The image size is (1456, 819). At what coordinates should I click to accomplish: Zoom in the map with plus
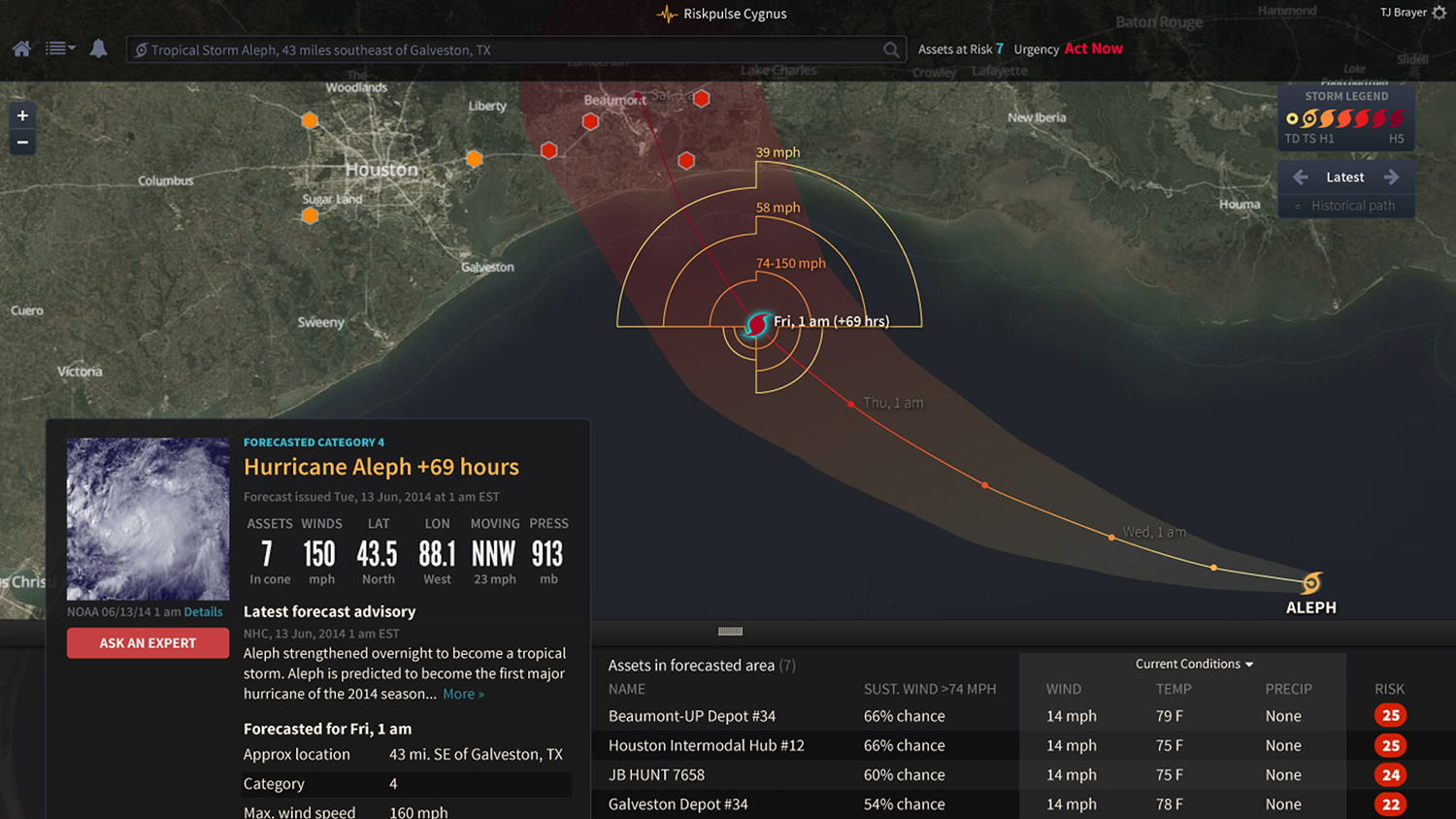pos(22,115)
